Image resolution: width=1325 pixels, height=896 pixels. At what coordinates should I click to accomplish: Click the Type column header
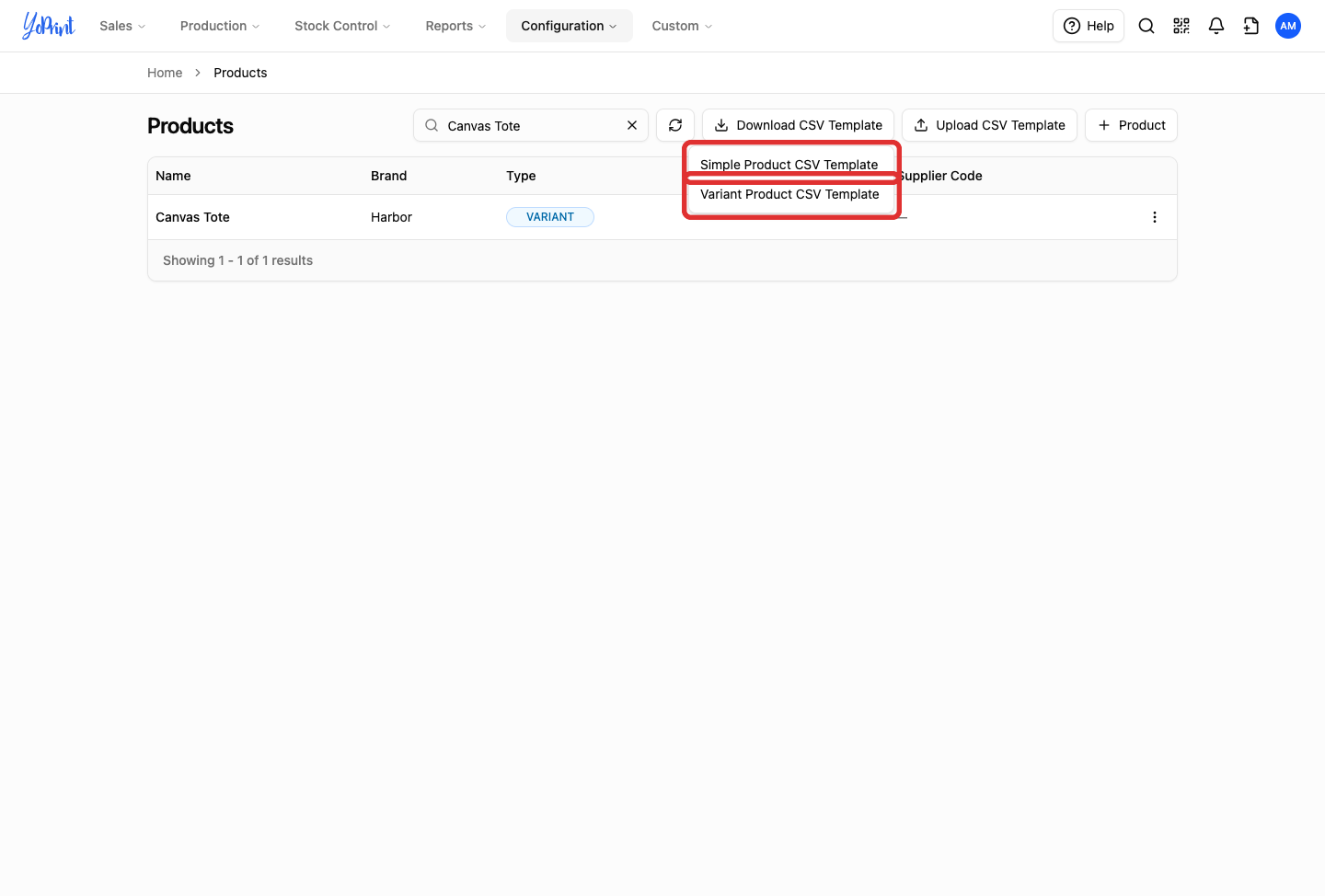pyautogui.click(x=521, y=176)
